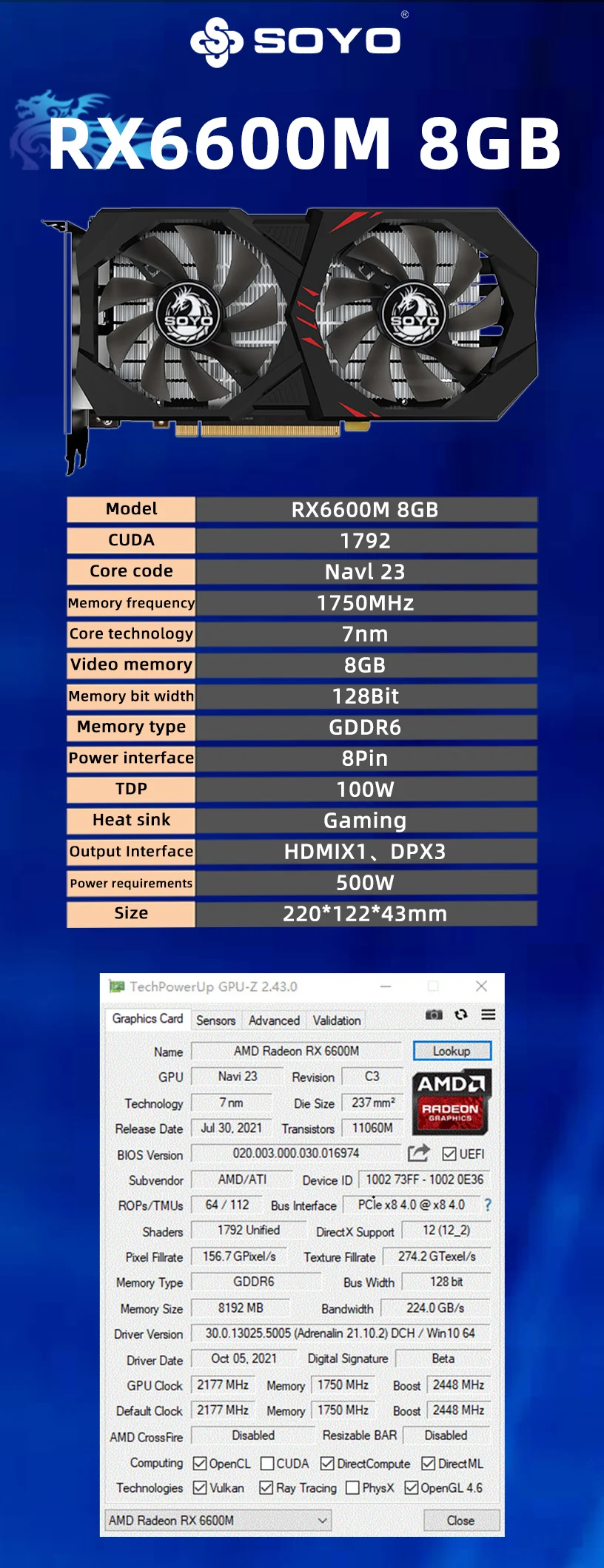Click the GPU-Z app icon in title bar

[117, 986]
